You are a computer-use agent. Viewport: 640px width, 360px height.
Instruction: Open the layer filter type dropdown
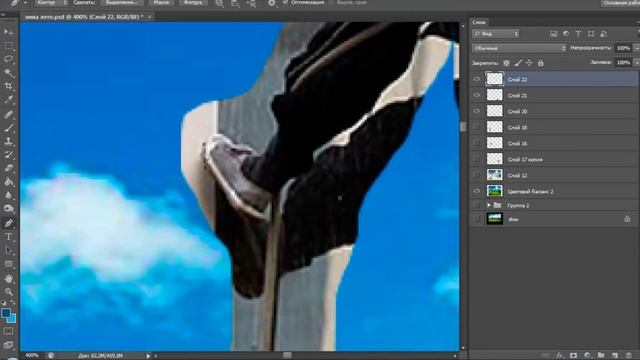tap(496, 34)
